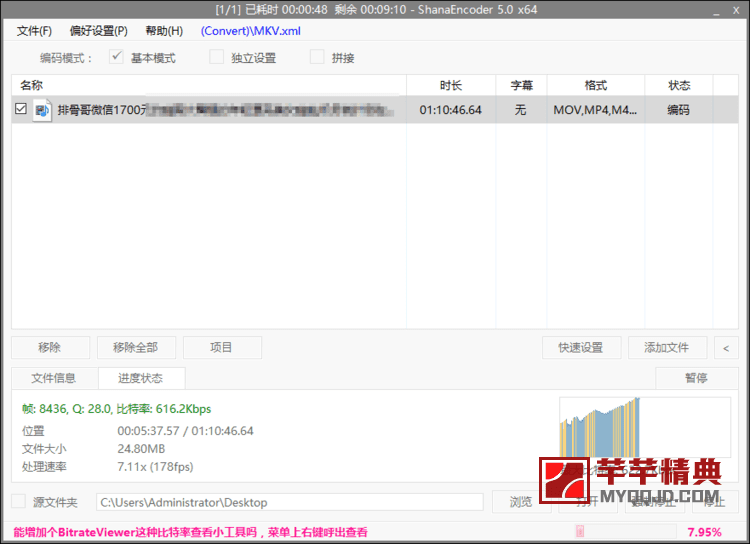Toggle the 基本模式 checkbox
The height and width of the screenshot is (544, 750).
pos(116,57)
